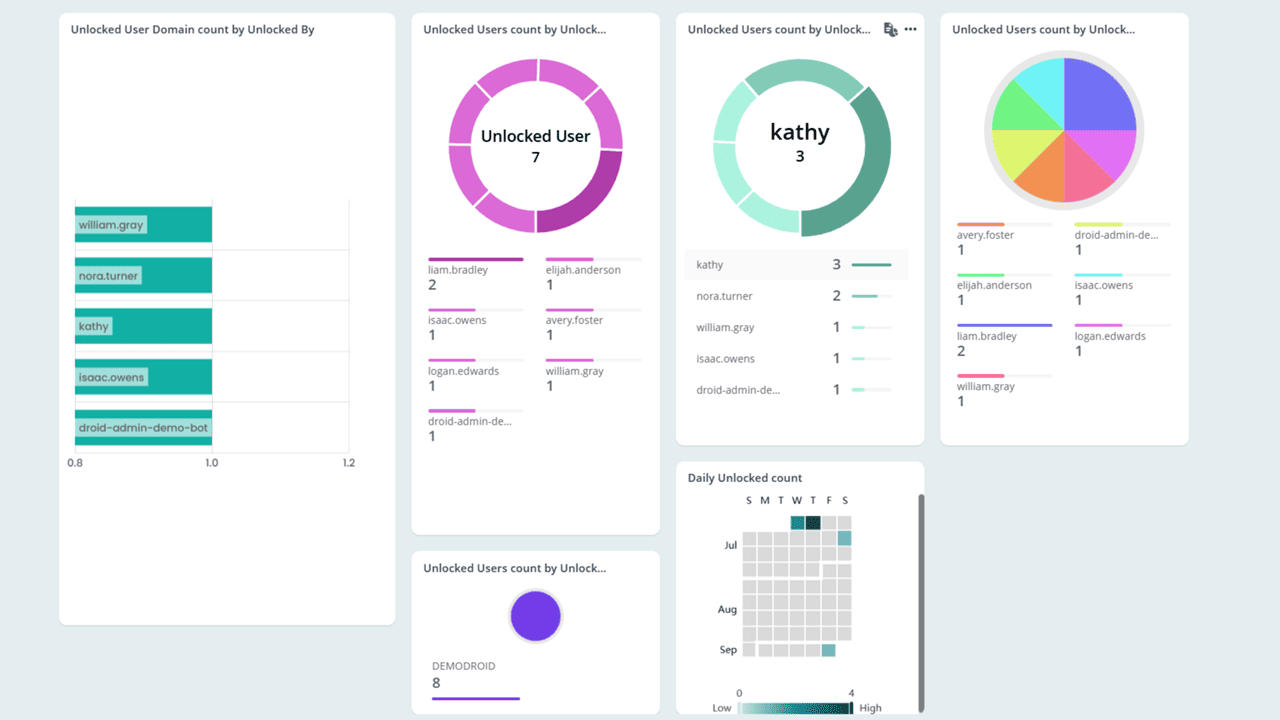Click the highlighted September heatmap cell
1280x720 pixels.
(x=828, y=650)
